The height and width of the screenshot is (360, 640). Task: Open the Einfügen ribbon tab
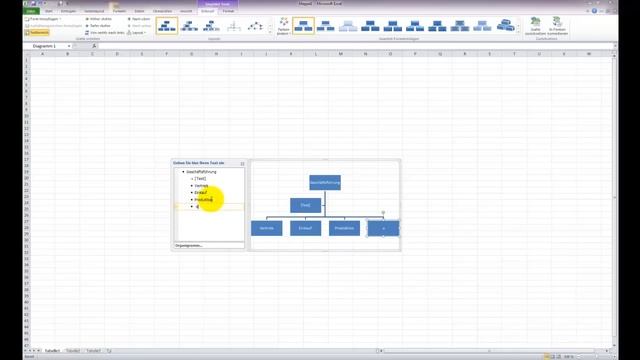click(68, 11)
